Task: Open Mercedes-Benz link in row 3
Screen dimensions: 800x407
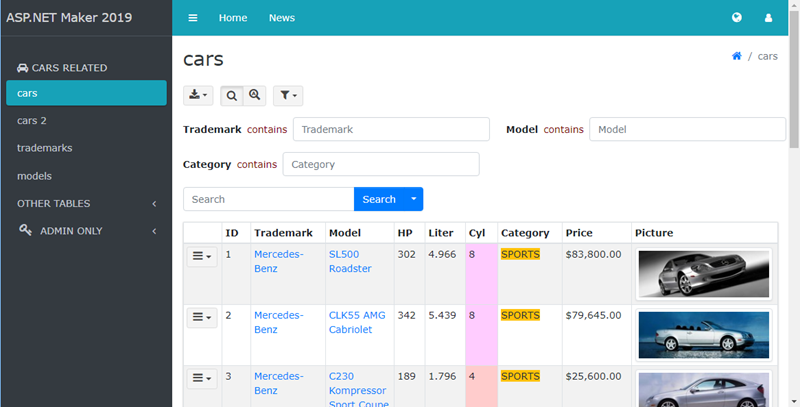Action: click(x=279, y=383)
